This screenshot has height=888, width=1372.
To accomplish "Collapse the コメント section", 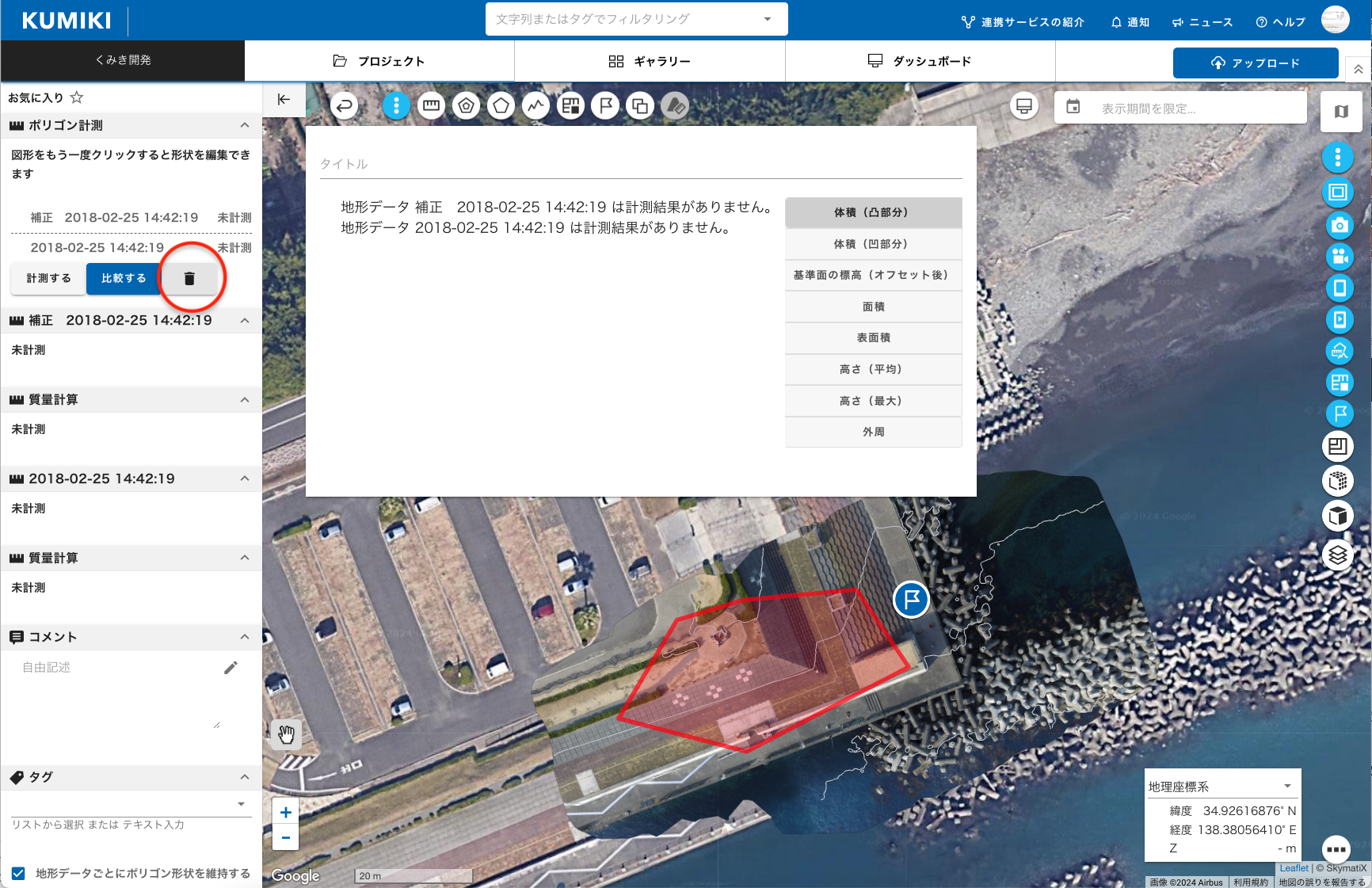I will (x=245, y=637).
